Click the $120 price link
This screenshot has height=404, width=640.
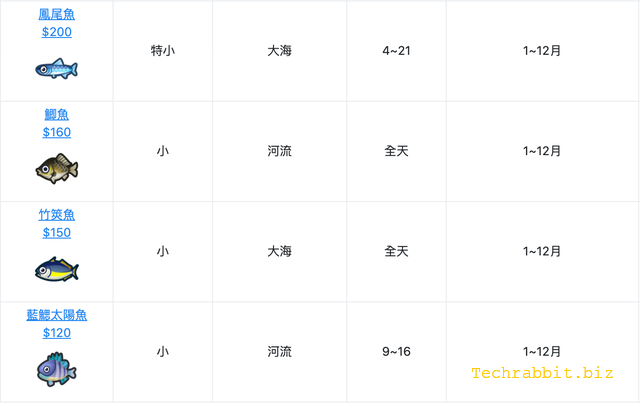pos(56,333)
